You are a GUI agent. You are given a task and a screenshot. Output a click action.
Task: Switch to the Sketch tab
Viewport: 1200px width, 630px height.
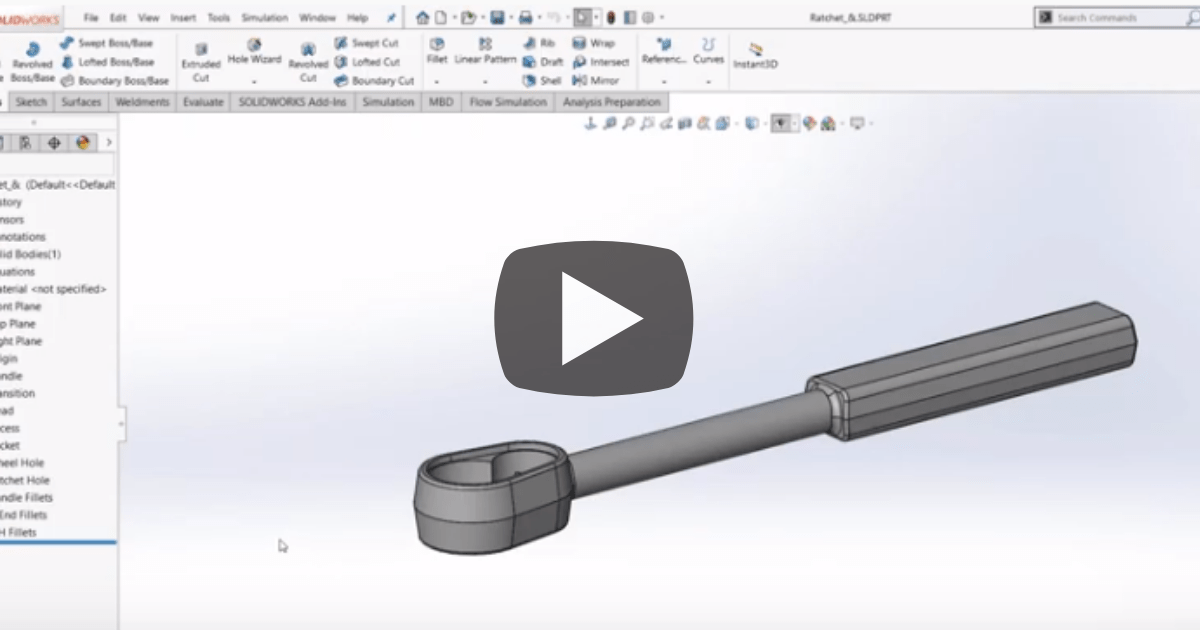coord(31,102)
